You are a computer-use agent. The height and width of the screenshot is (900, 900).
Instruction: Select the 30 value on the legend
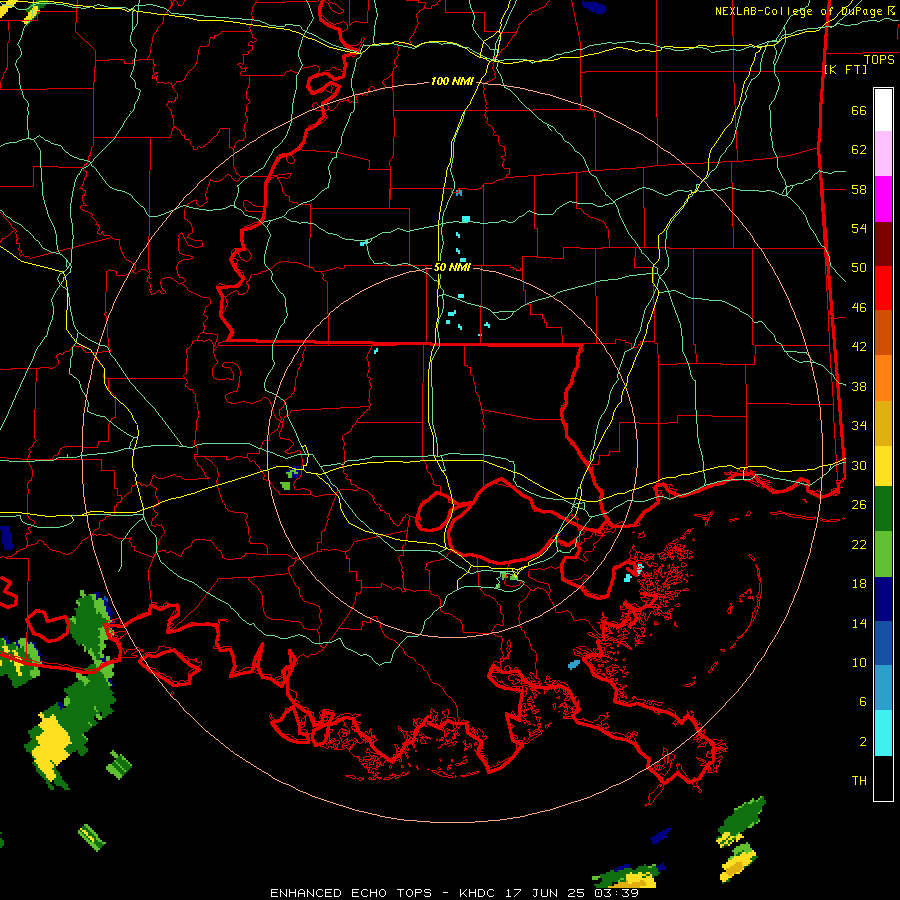pos(859,465)
